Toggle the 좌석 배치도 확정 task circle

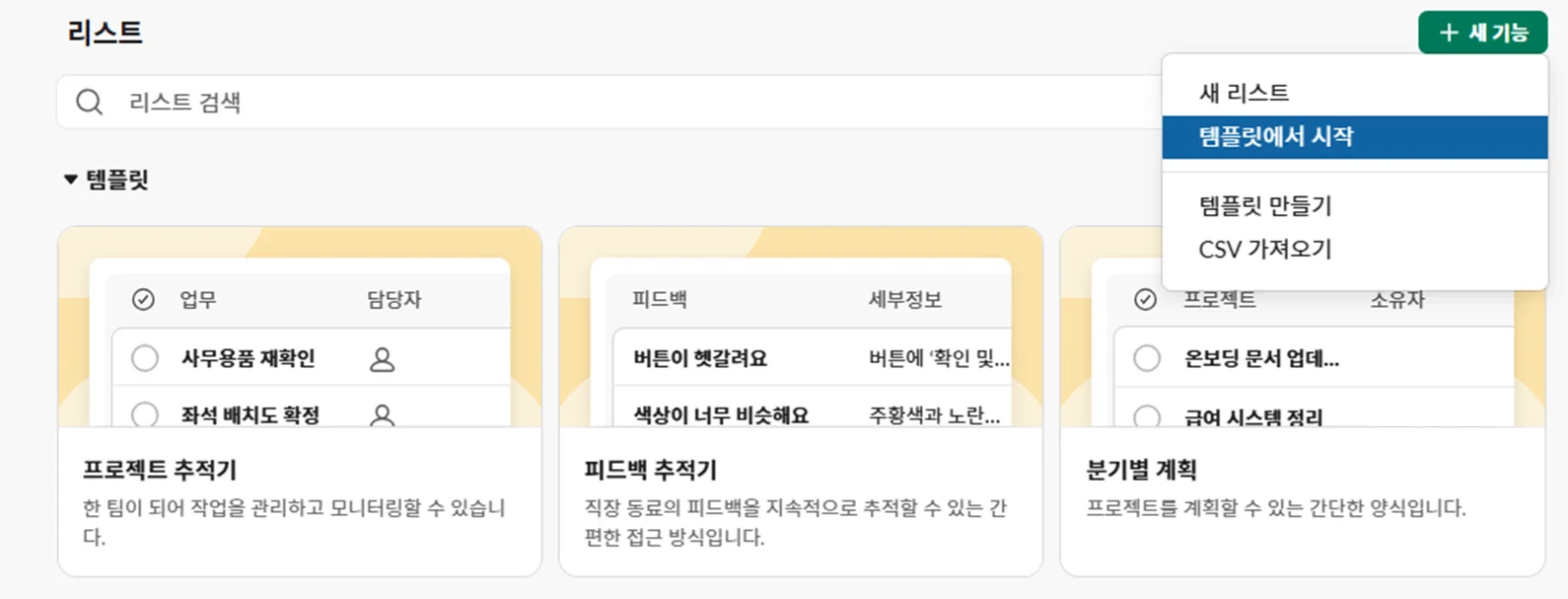click(145, 414)
